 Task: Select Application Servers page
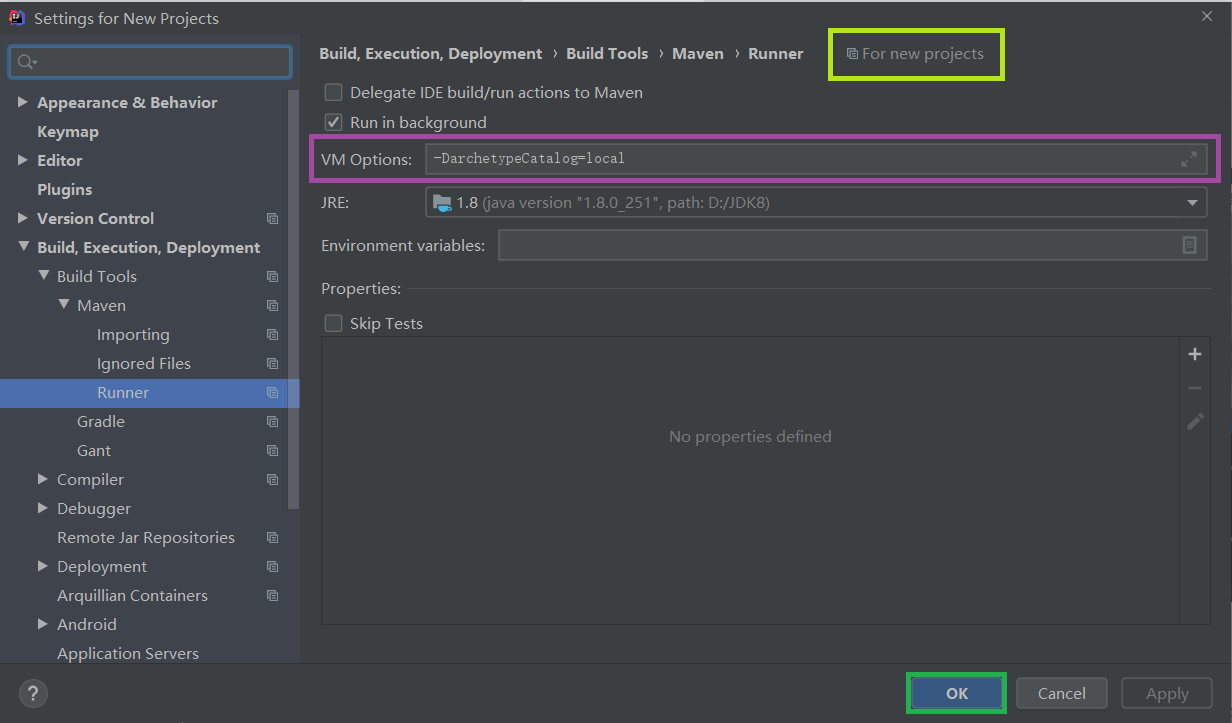click(128, 653)
